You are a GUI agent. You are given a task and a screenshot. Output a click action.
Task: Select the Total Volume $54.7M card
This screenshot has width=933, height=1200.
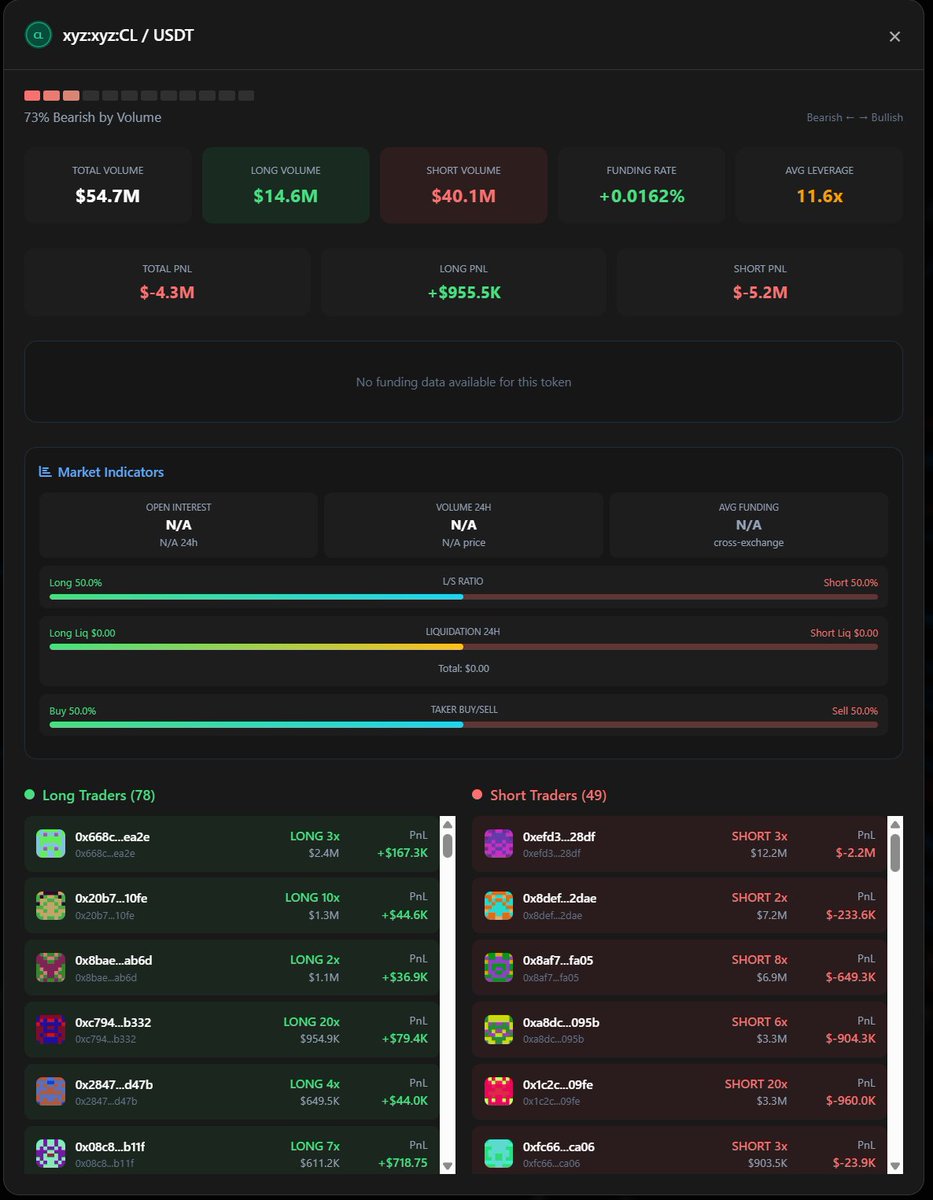pos(108,185)
